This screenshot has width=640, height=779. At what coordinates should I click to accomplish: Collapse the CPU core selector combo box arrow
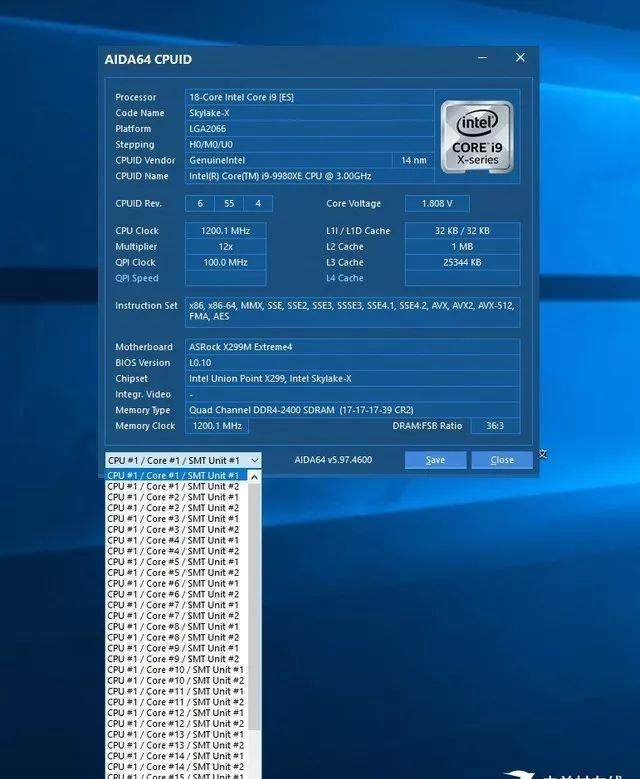(254, 460)
